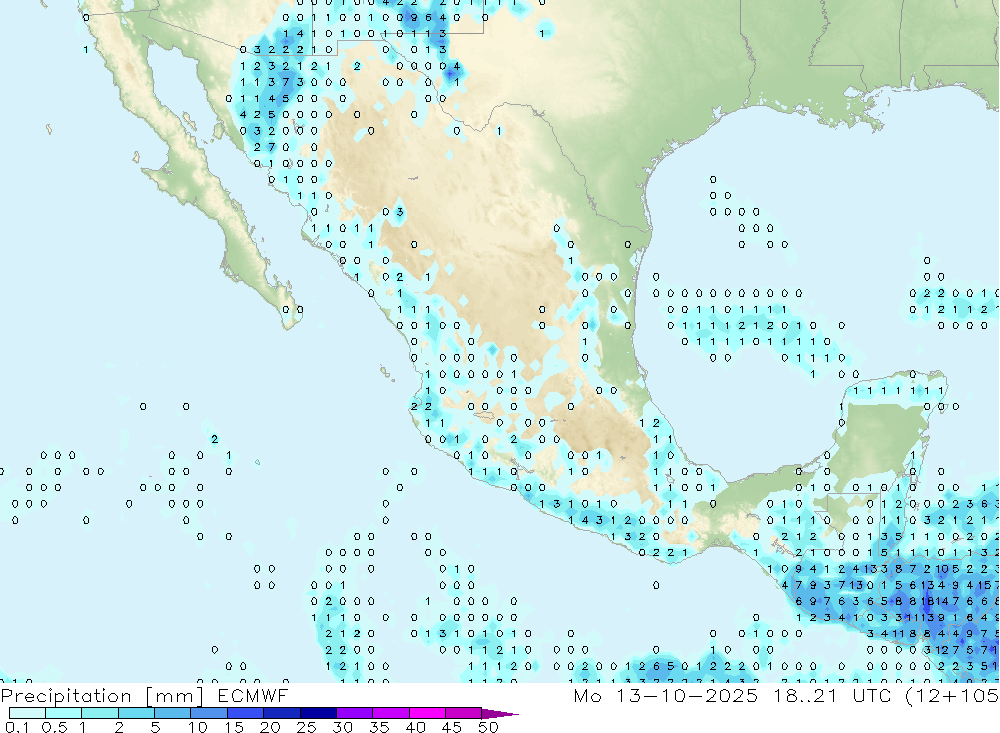The width and height of the screenshot is (1000, 733).
Task: Click the '(12+105' forecast offset text
Action: pyautogui.click(x=952, y=696)
